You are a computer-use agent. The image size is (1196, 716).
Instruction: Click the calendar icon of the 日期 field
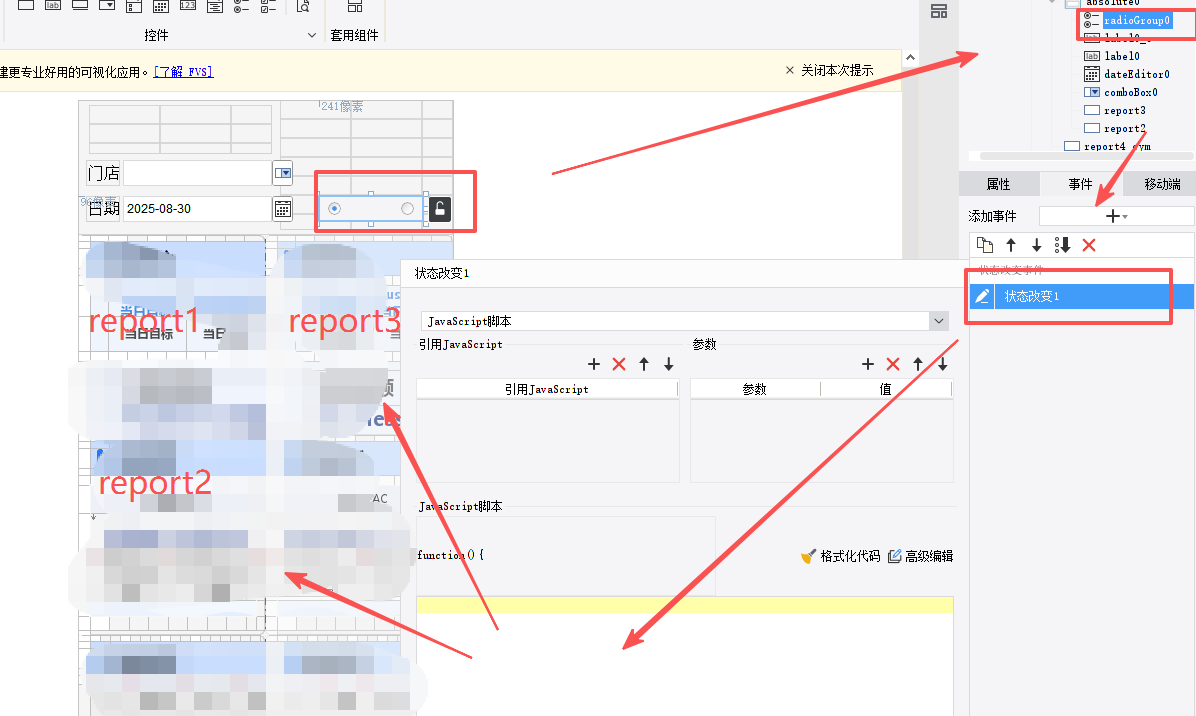283,209
